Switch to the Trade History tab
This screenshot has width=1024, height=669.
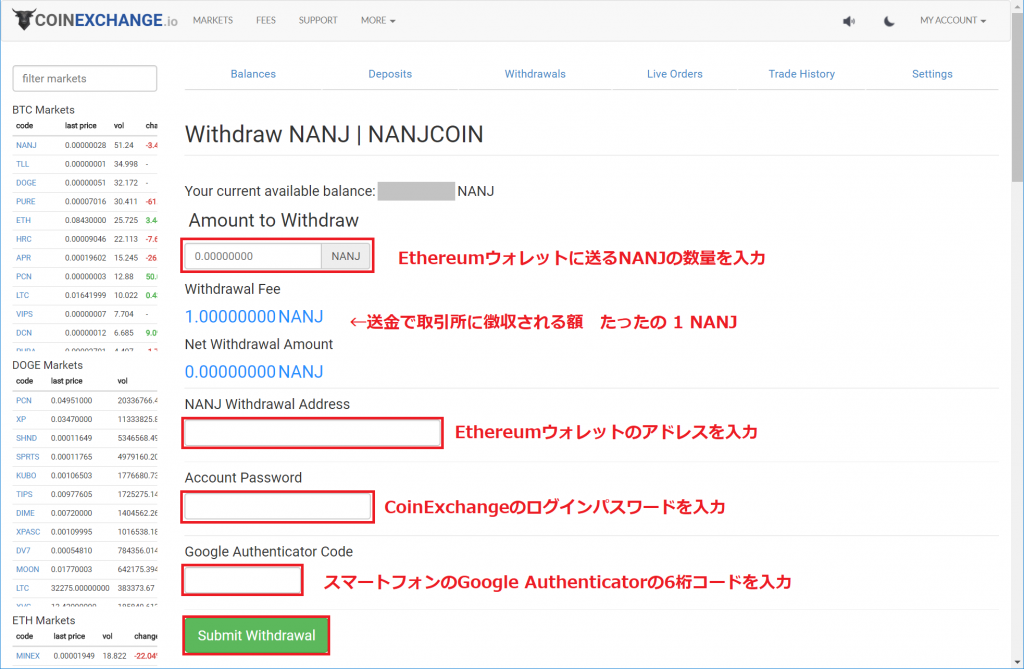pos(801,74)
